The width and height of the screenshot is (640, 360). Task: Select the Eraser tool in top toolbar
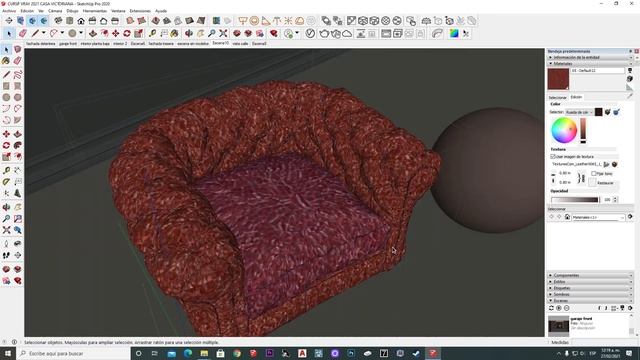tap(22, 33)
